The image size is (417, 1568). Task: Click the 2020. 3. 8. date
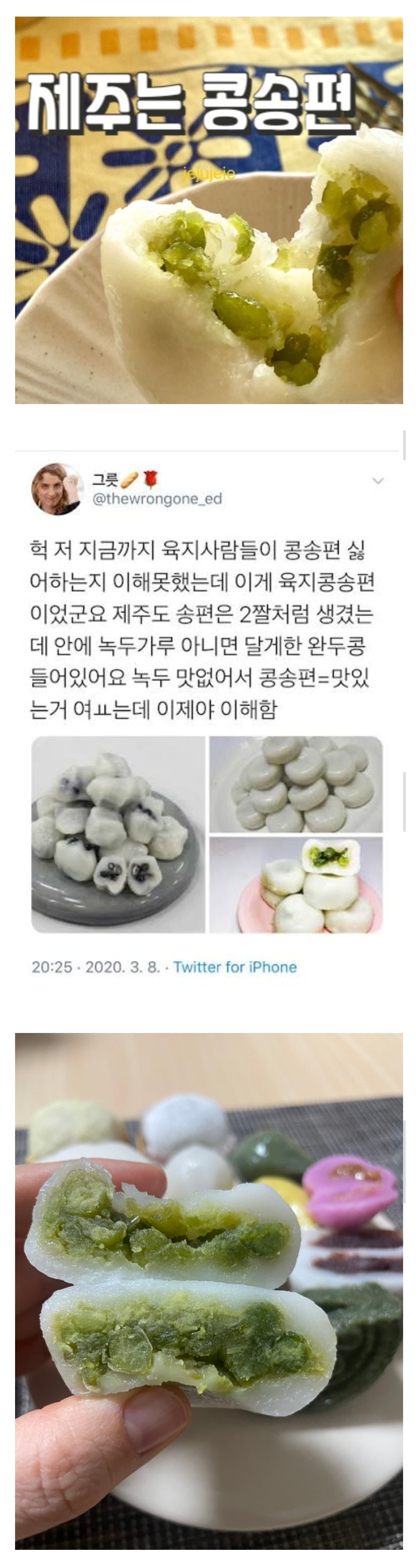click(122, 967)
